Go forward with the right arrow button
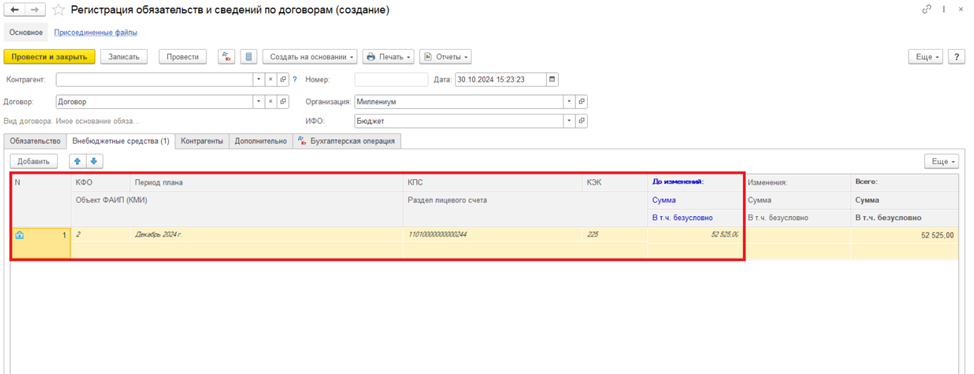The height and width of the screenshot is (374, 974). point(35,10)
